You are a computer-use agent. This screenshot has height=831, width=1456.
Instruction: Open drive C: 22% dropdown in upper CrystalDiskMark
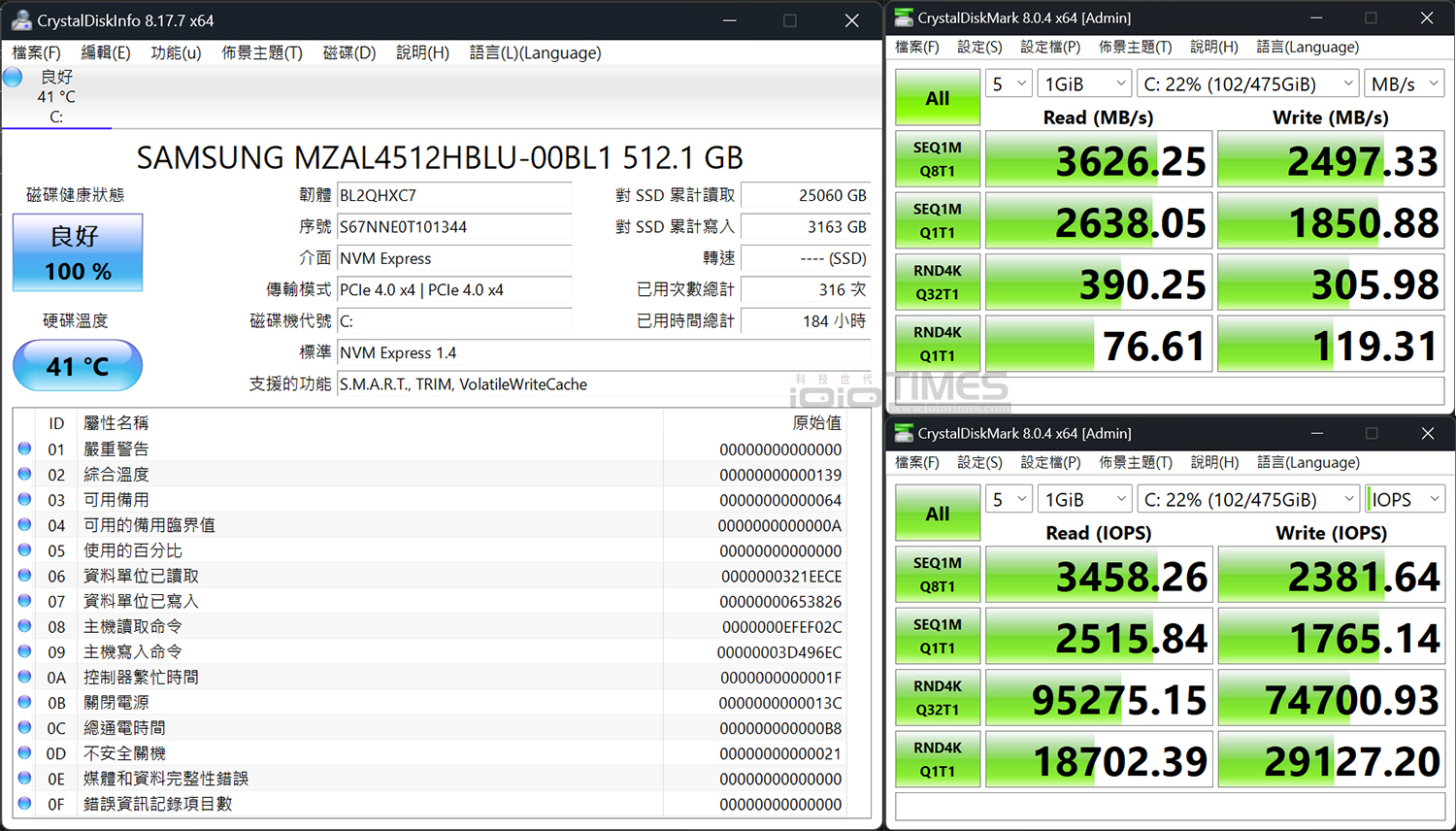click(1247, 84)
